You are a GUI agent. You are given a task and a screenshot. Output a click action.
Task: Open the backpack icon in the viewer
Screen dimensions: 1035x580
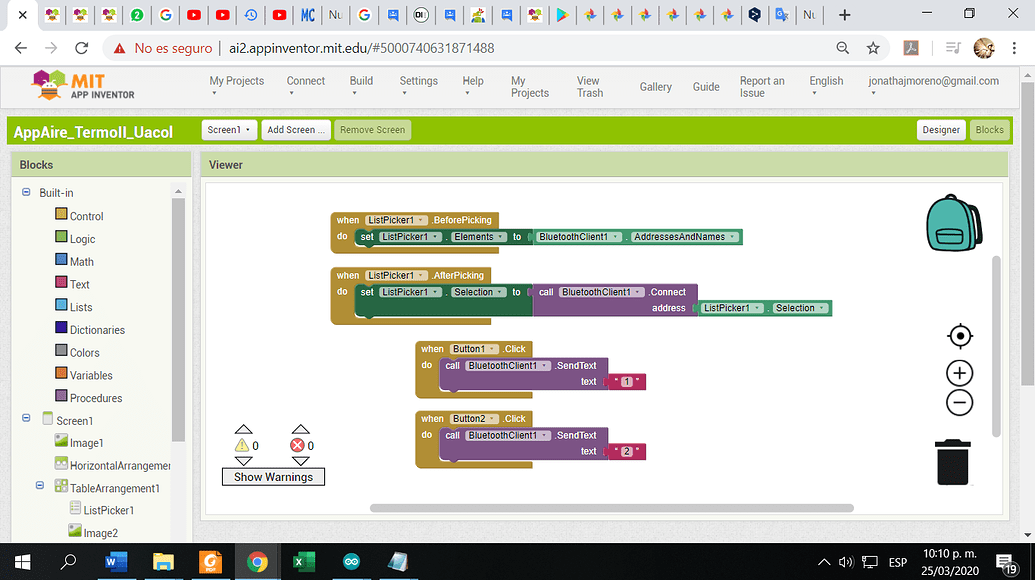click(956, 222)
